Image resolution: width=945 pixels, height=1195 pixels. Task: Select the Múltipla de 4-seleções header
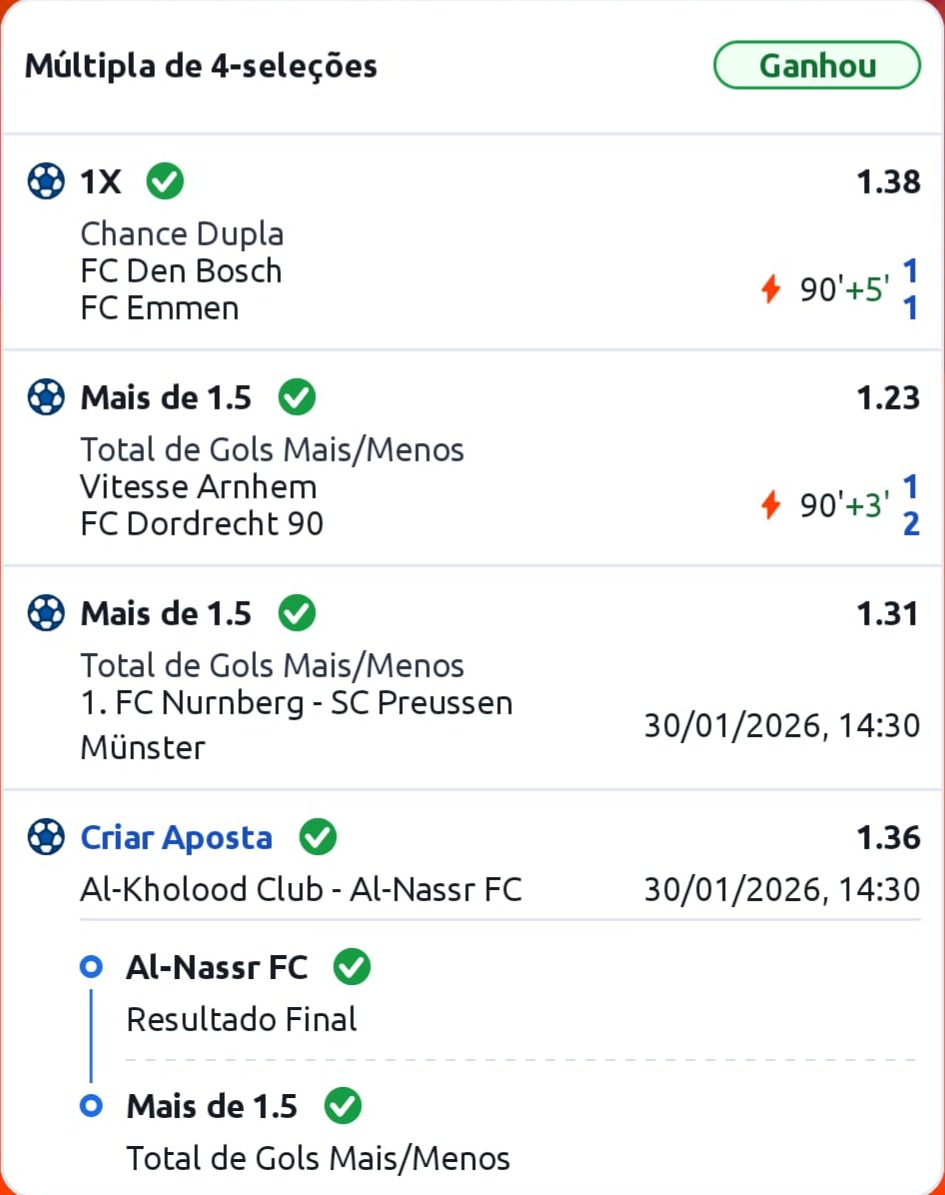pyautogui.click(x=201, y=66)
